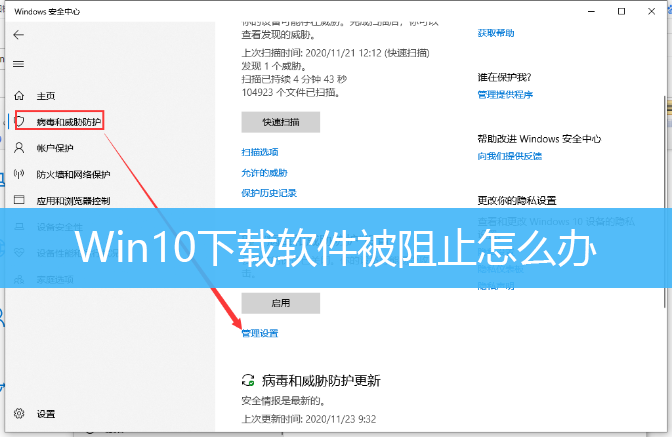Open the 设置 gear icon

pyautogui.click(x=18, y=413)
